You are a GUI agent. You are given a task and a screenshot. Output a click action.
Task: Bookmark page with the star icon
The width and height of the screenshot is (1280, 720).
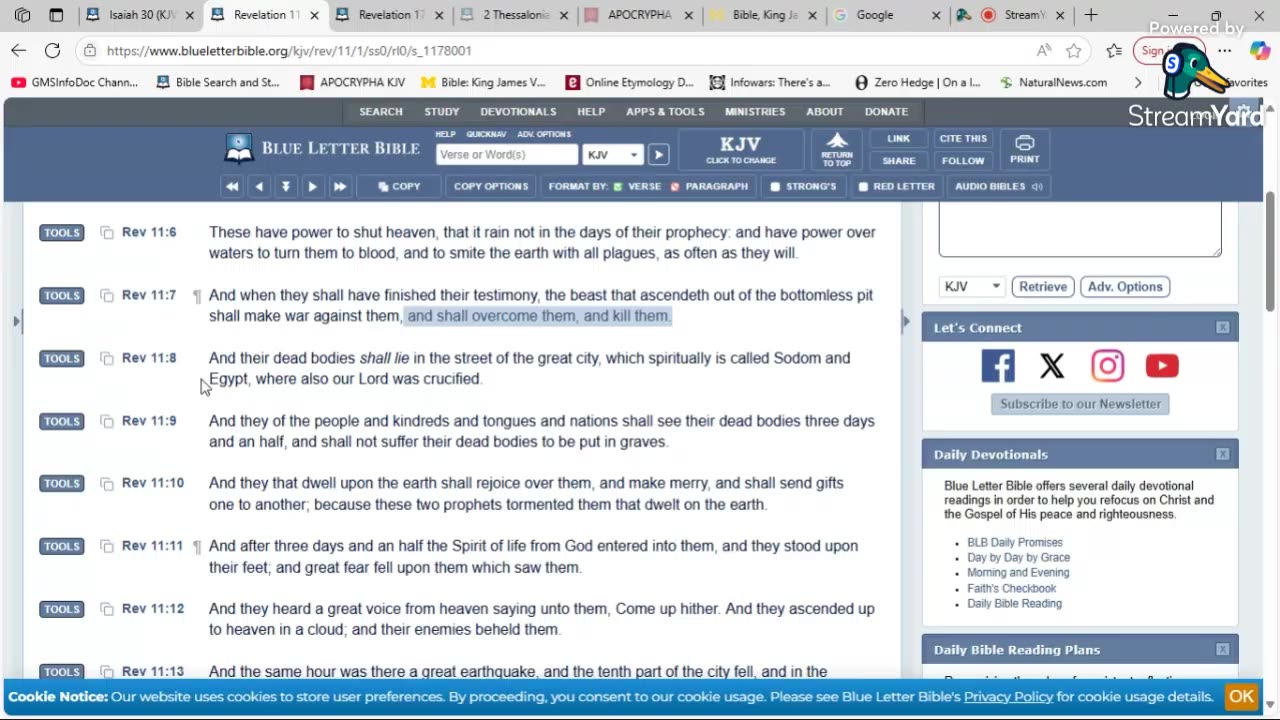[1074, 50]
